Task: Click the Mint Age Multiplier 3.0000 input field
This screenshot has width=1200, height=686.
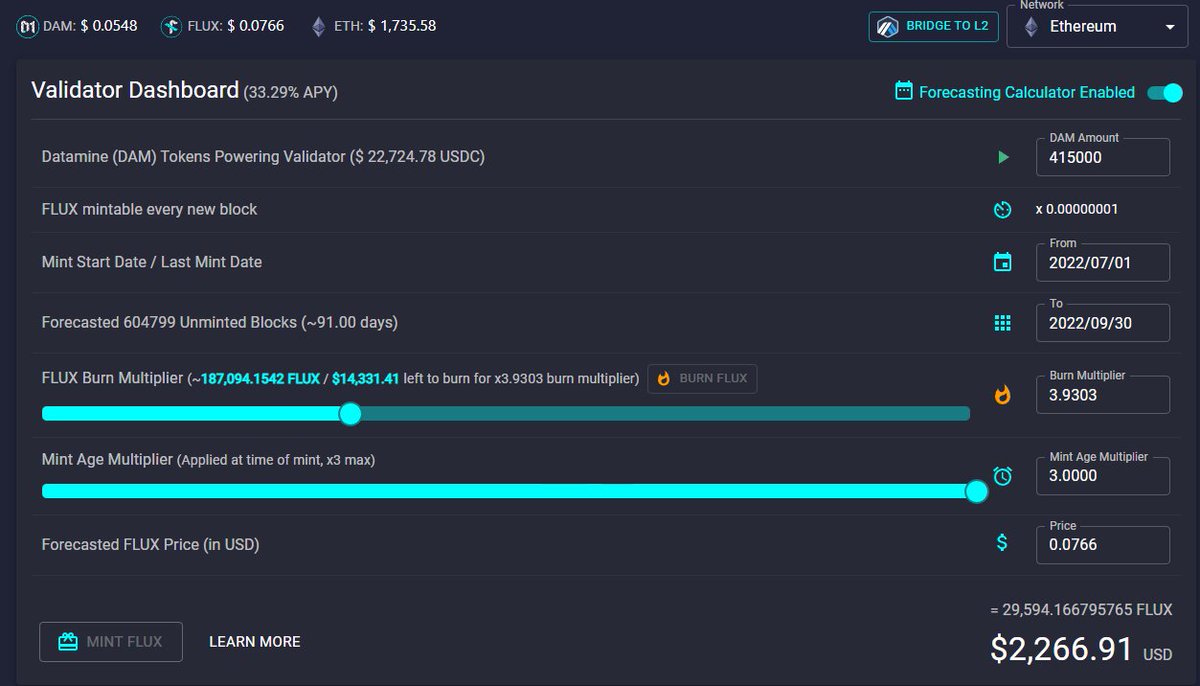Action: 1103,475
